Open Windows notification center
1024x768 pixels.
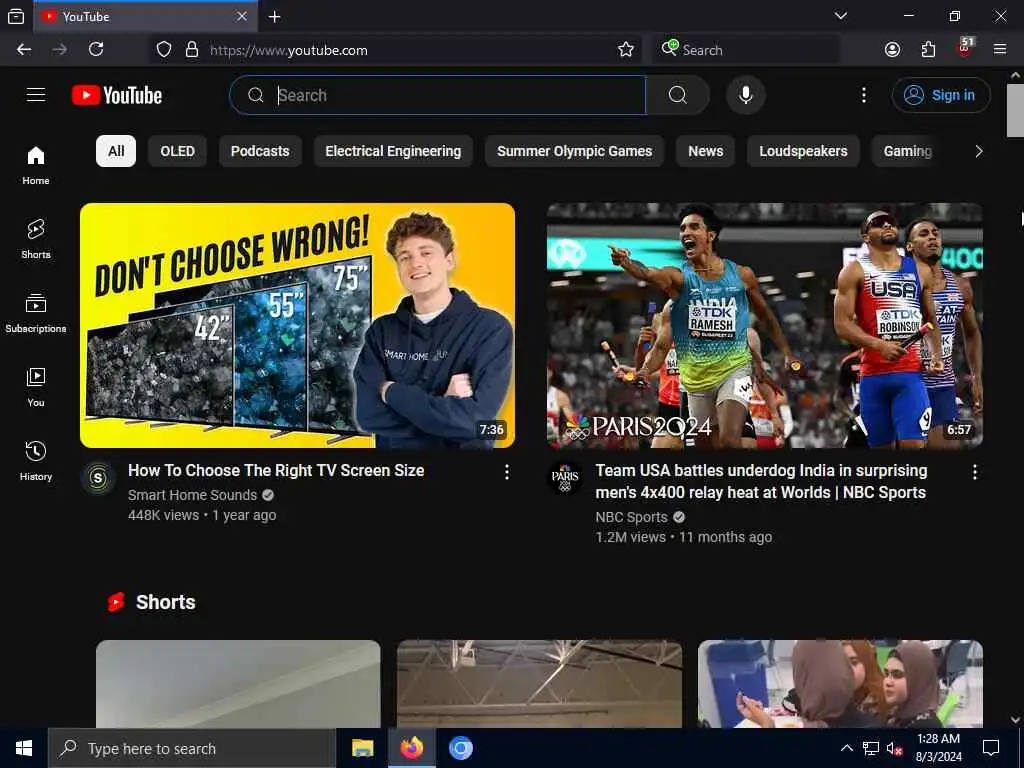(991, 748)
